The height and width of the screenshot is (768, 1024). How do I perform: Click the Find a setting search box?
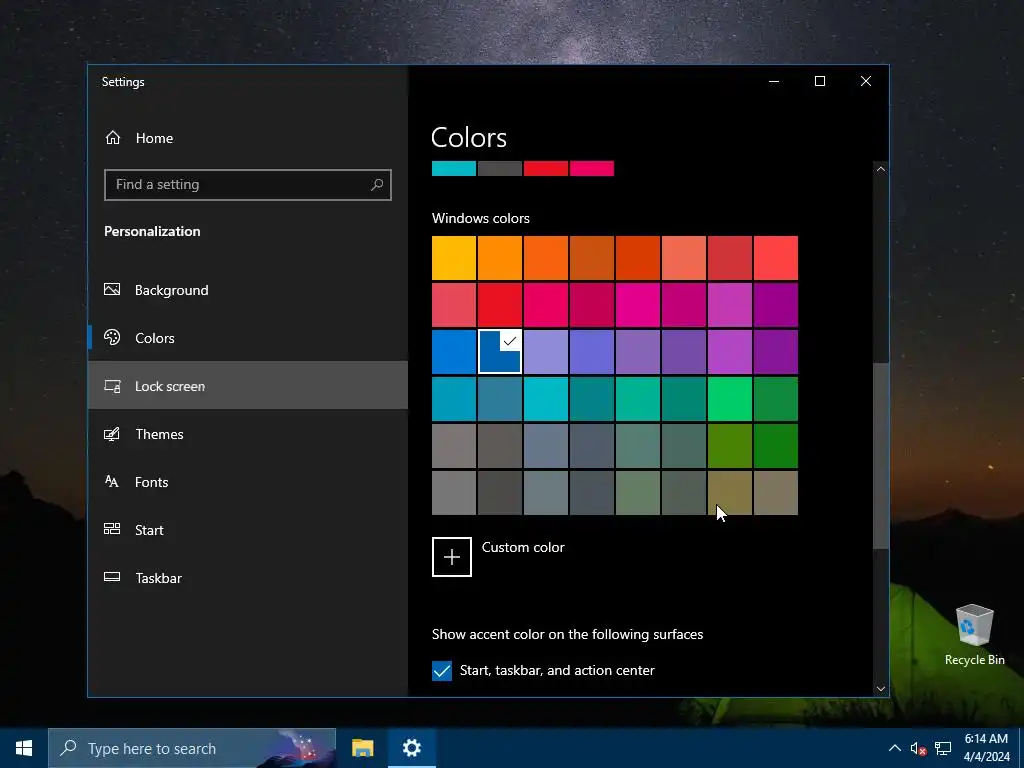tap(248, 185)
